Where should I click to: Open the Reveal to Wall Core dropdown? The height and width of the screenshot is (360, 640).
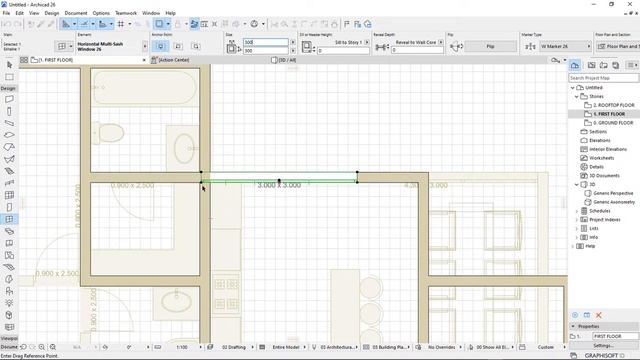(440, 42)
